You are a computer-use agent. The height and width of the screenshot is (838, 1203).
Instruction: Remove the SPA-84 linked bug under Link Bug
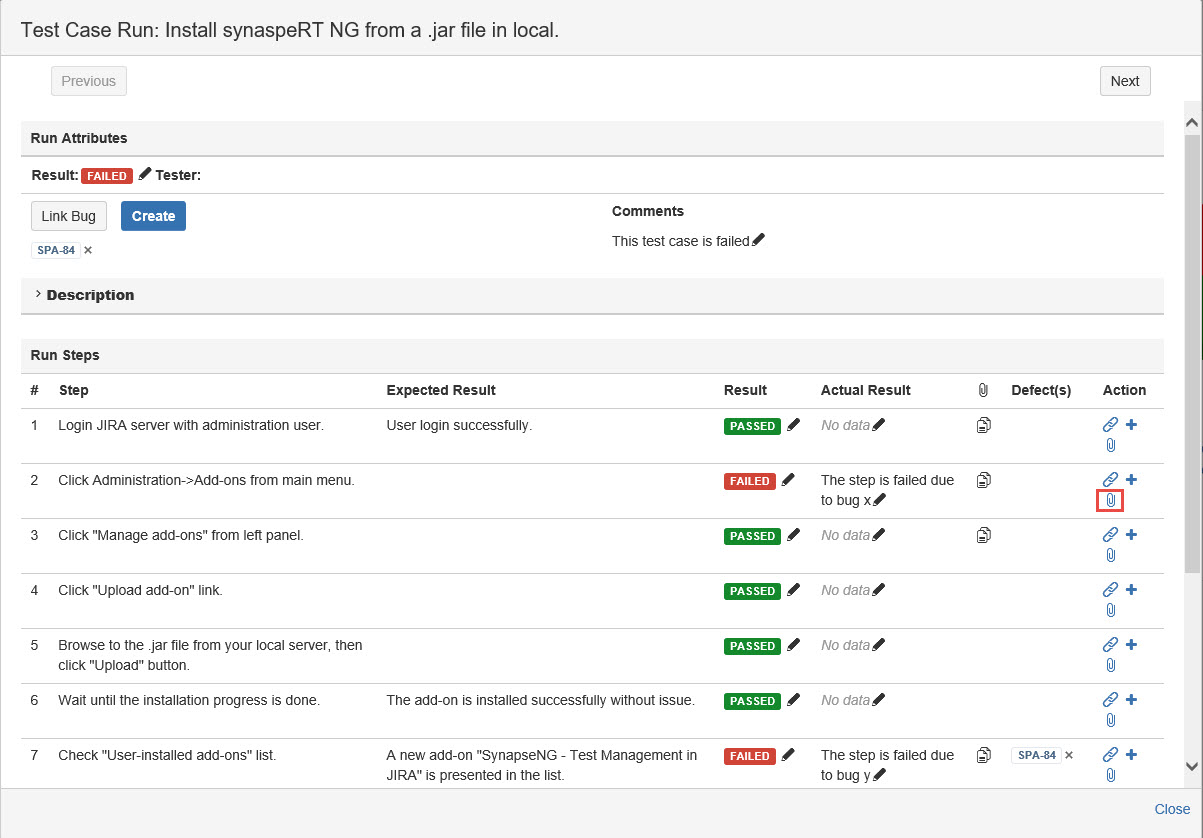tap(88, 250)
